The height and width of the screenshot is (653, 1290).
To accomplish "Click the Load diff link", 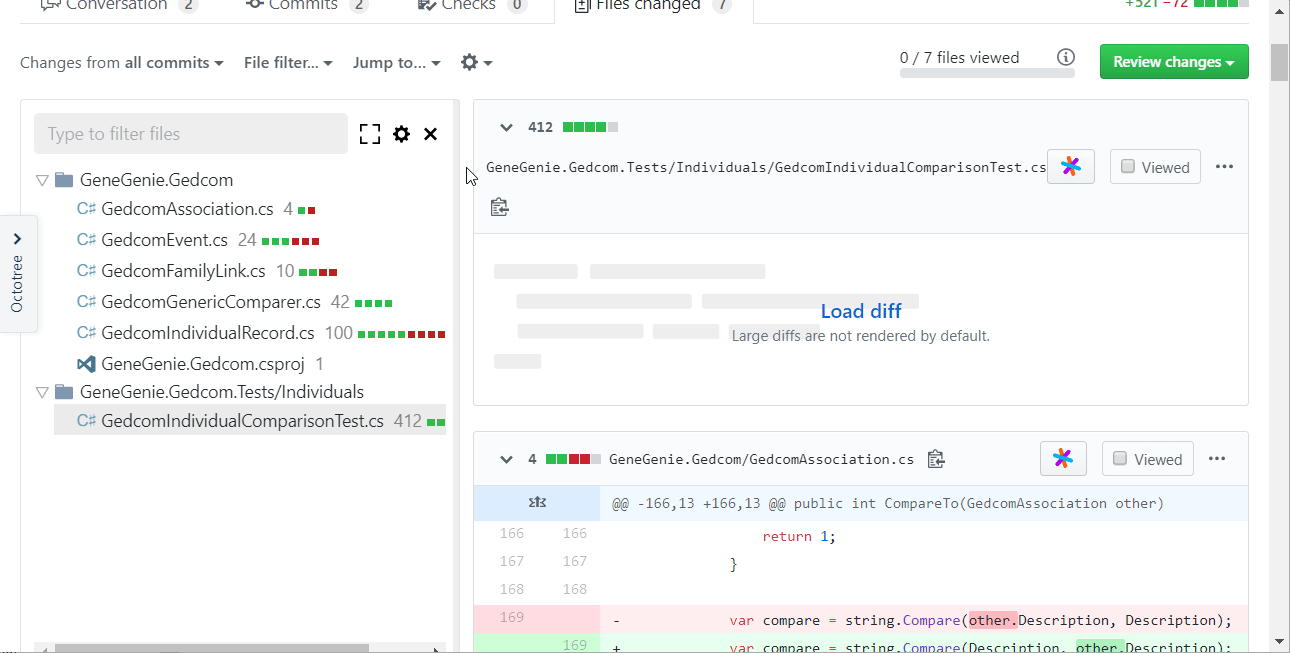I will (861, 311).
